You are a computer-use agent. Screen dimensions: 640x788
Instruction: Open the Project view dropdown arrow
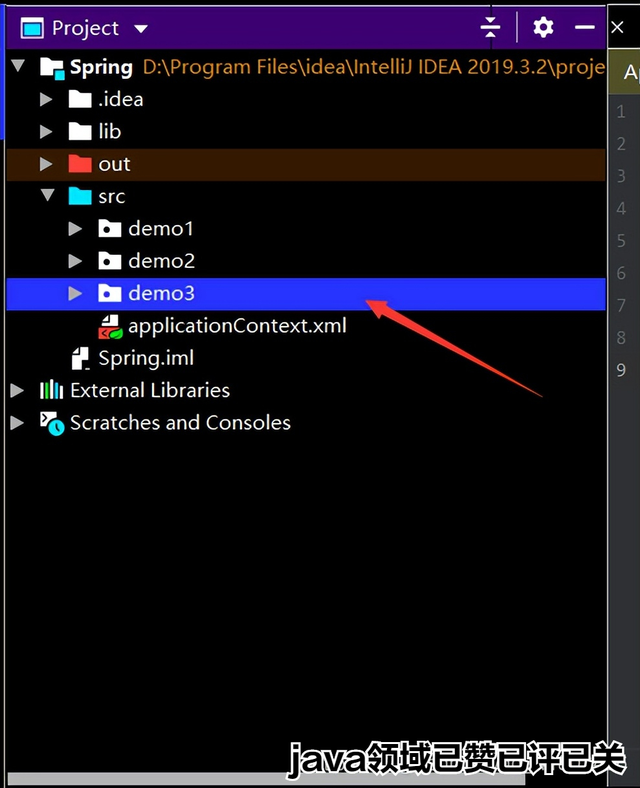point(141,29)
